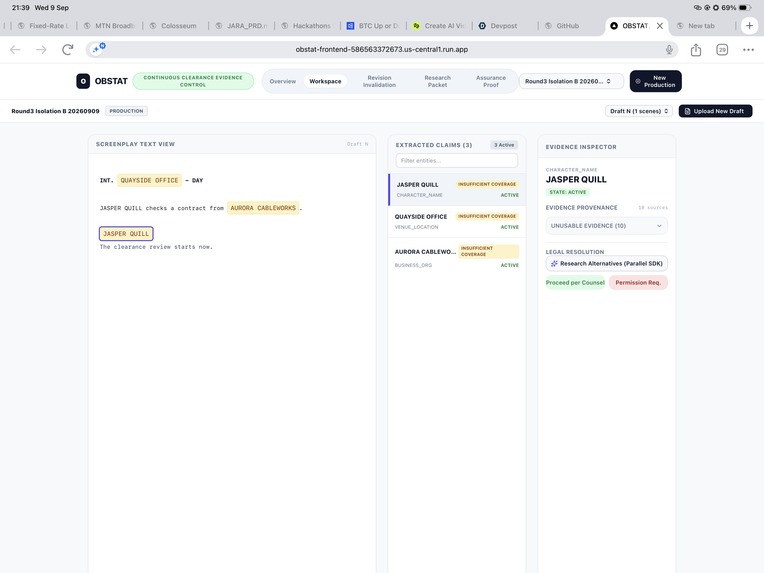Close the OBSTAT browser tab

click(x=660, y=26)
